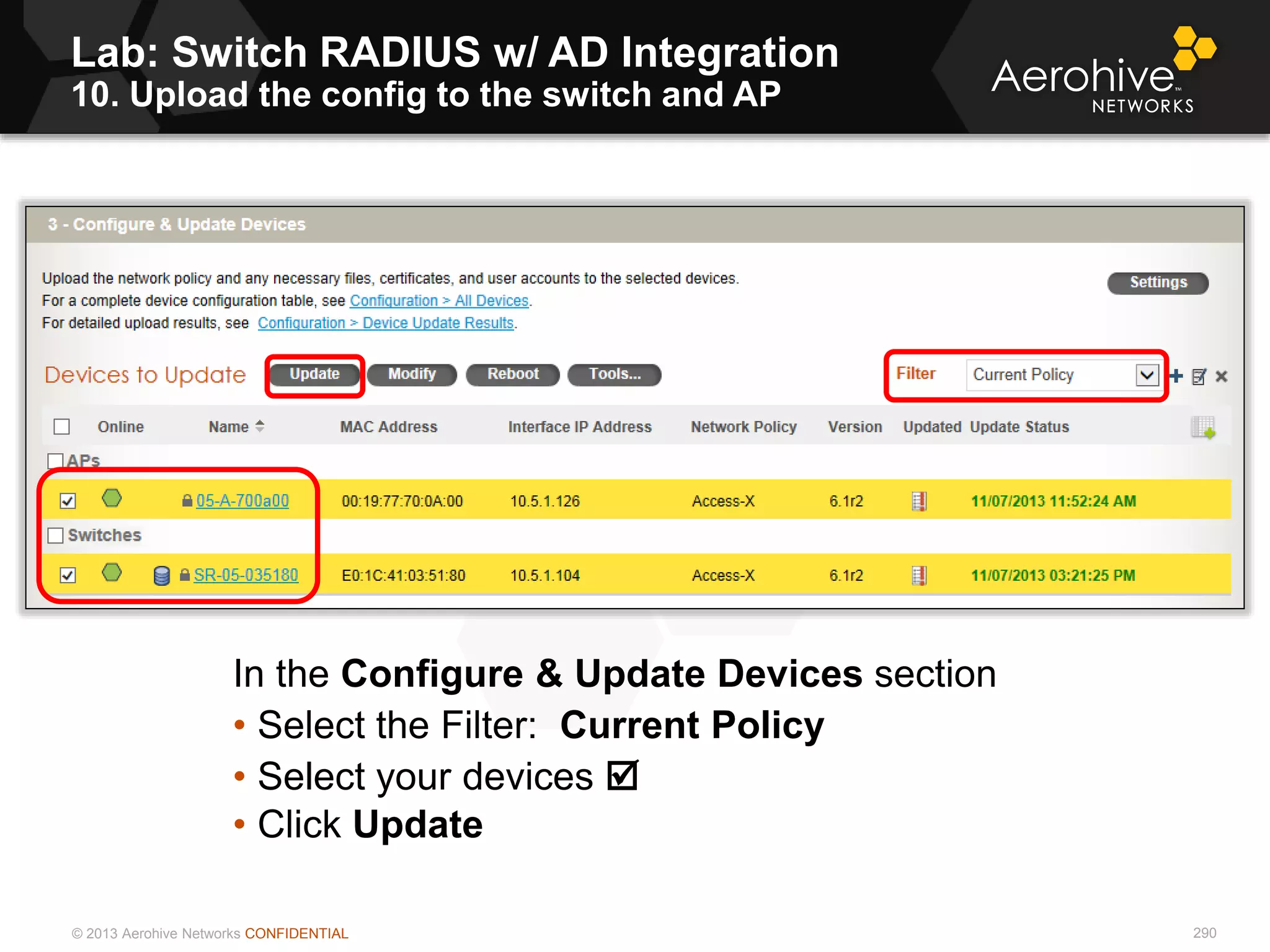Click the online status hexagon of SR-05-035180
This screenshot has width=1270, height=952.
(x=112, y=572)
